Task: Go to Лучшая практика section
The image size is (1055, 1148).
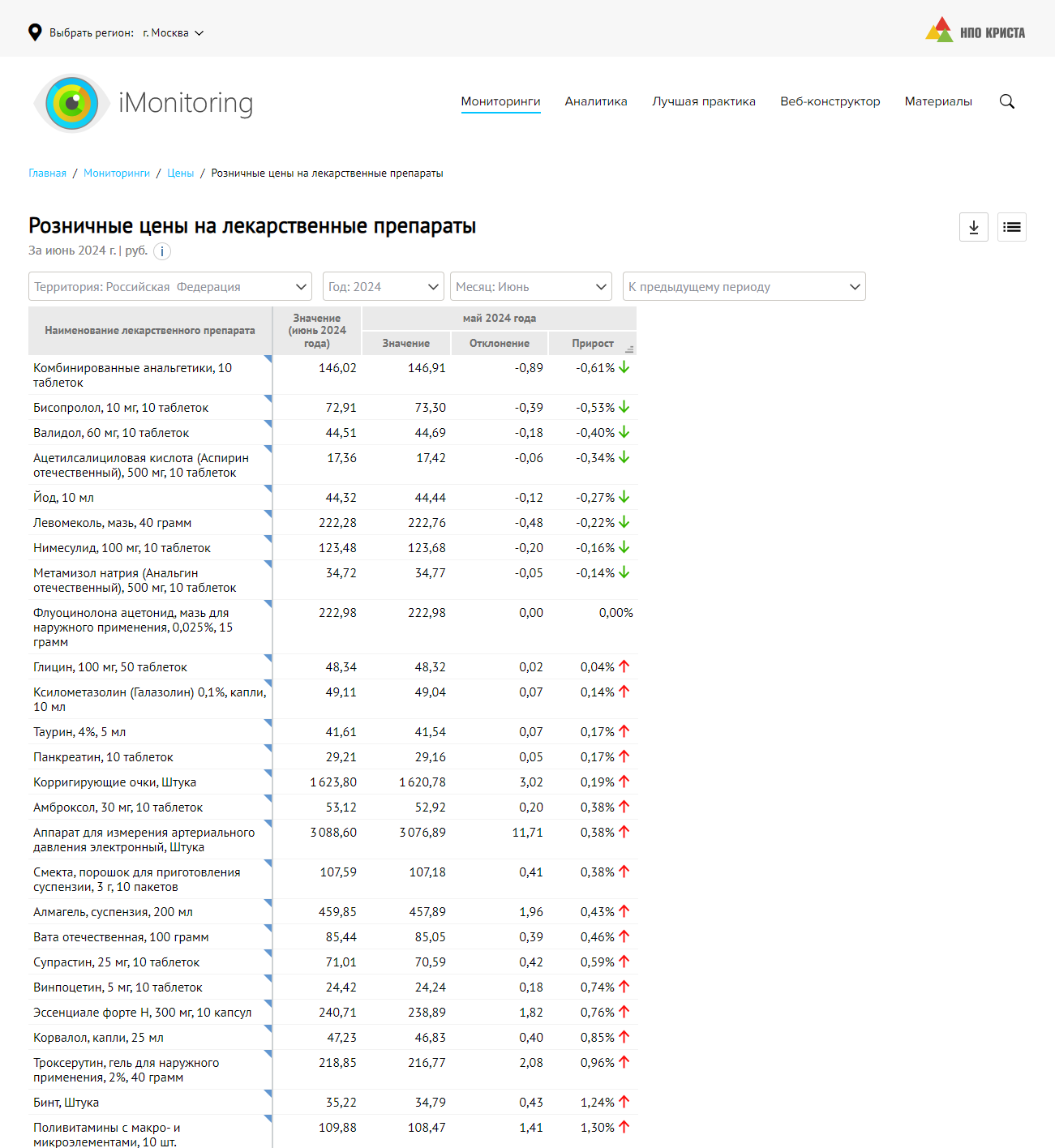Action: (703, 101)
